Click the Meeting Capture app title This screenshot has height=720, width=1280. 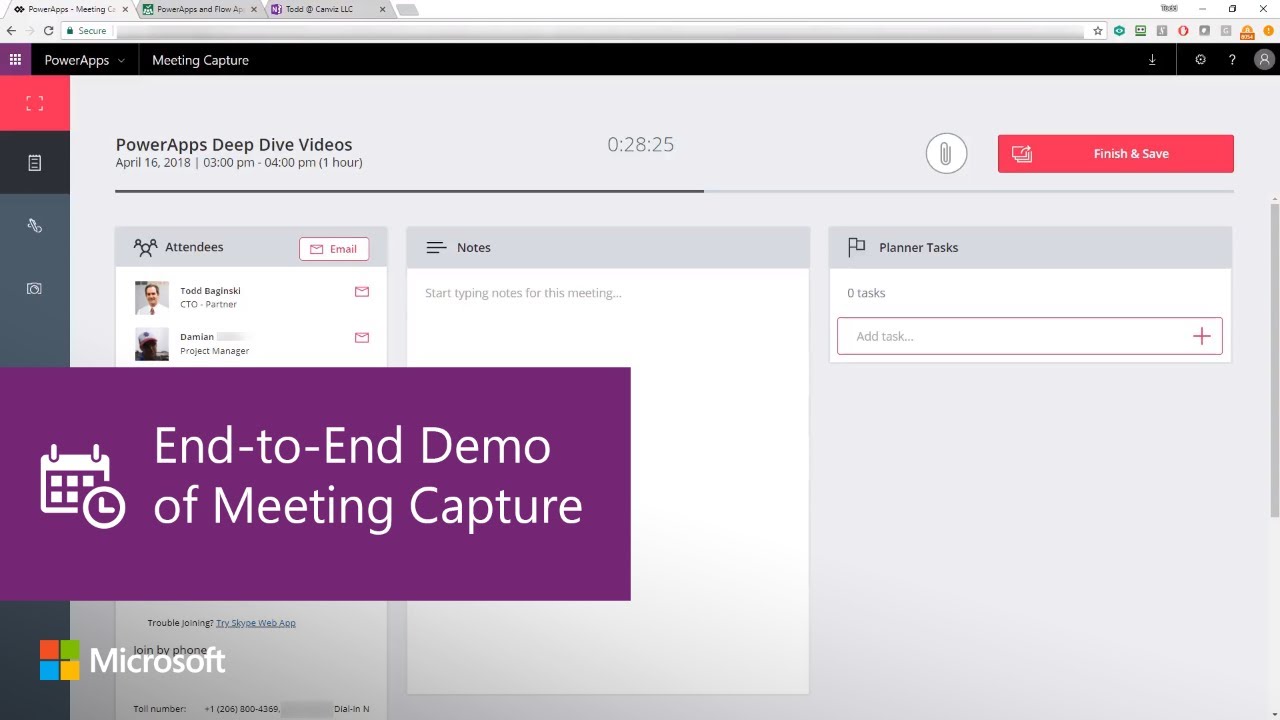200,60
